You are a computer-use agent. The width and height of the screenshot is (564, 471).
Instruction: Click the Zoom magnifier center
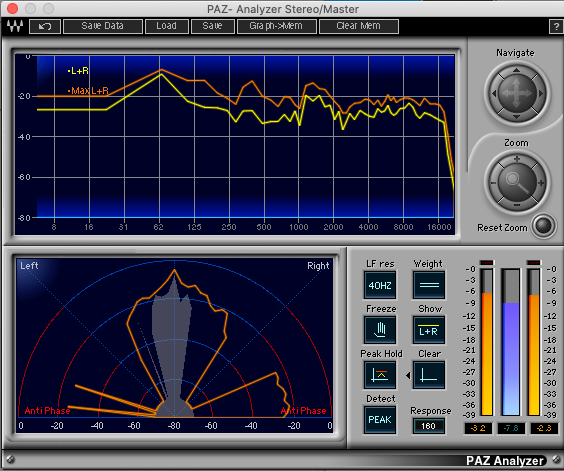click(517, 182)
